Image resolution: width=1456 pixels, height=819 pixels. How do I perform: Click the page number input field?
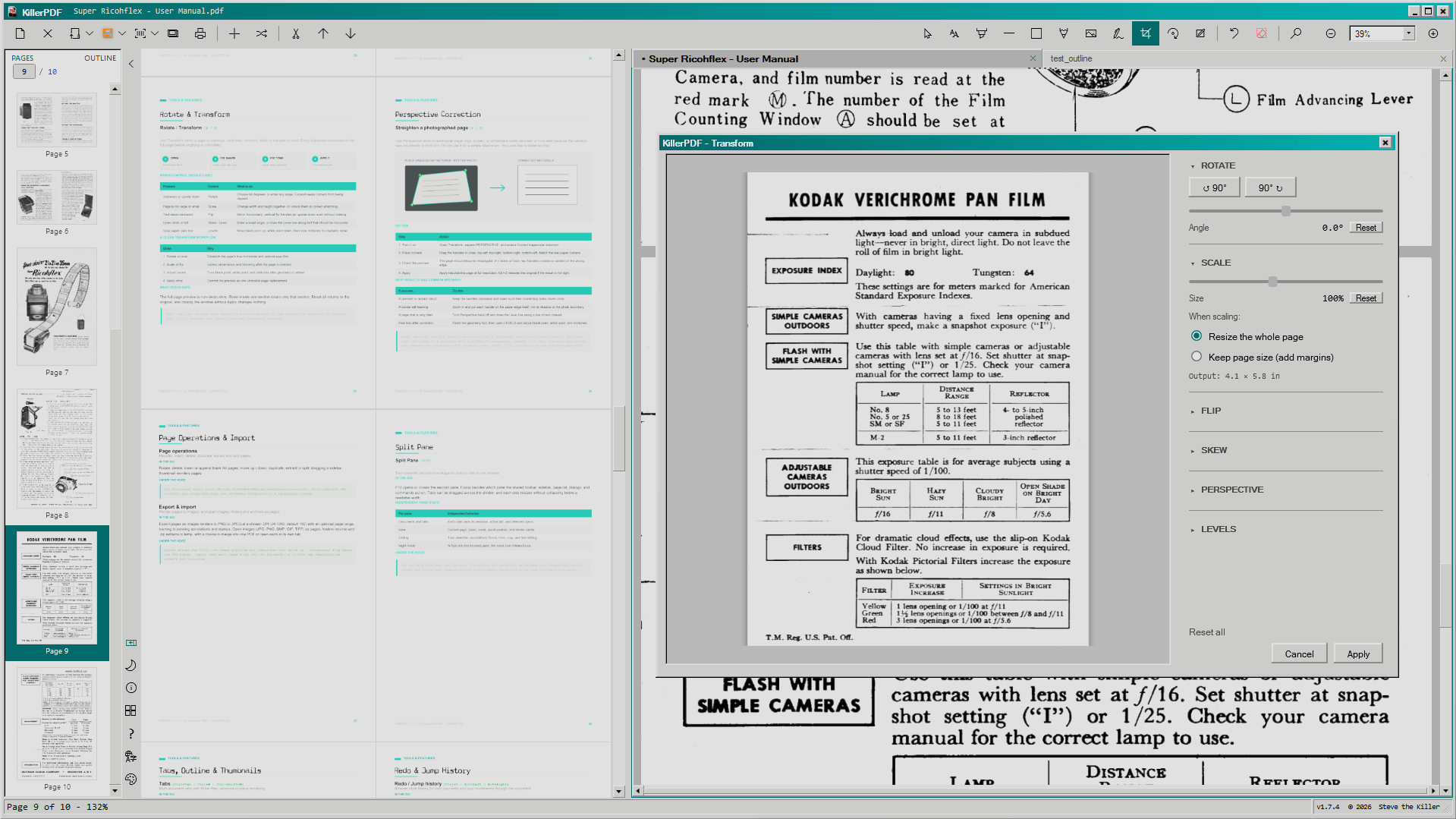click(x=24, y=71)
